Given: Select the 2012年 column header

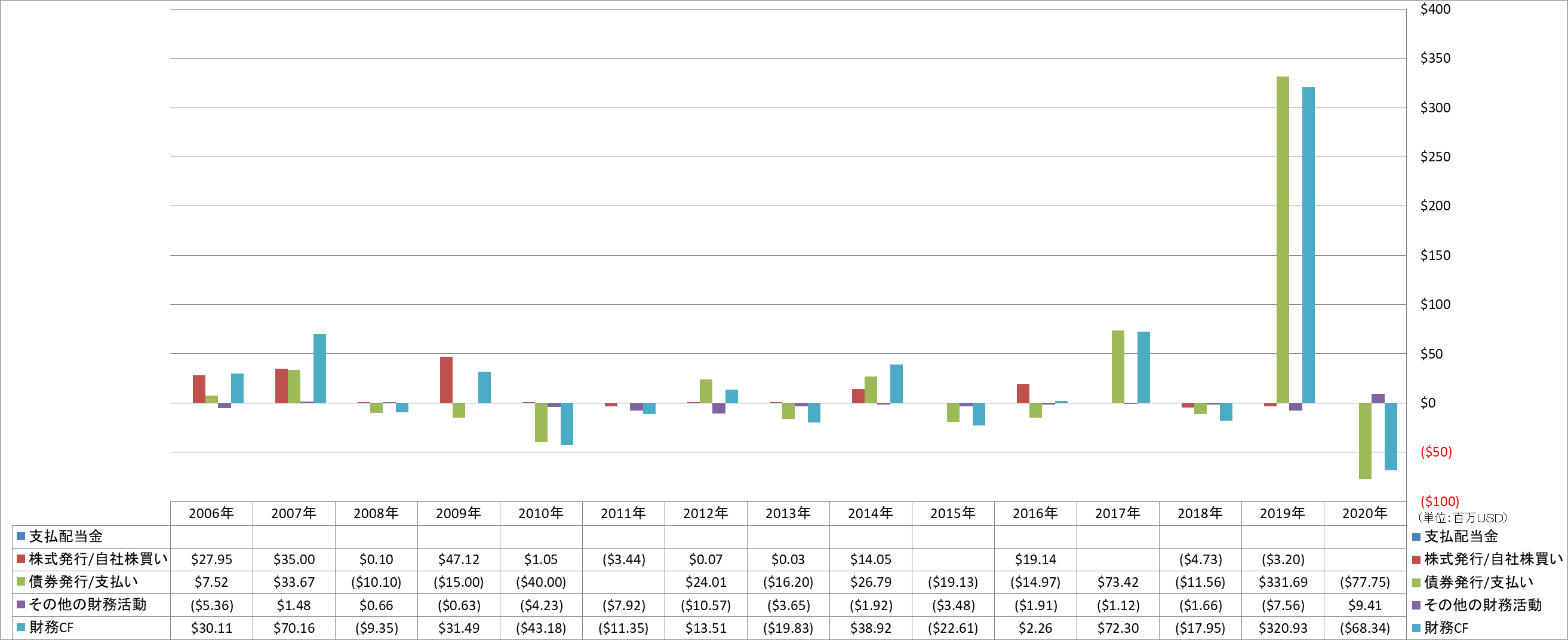Looking at the screenshot, I should 705,513.
